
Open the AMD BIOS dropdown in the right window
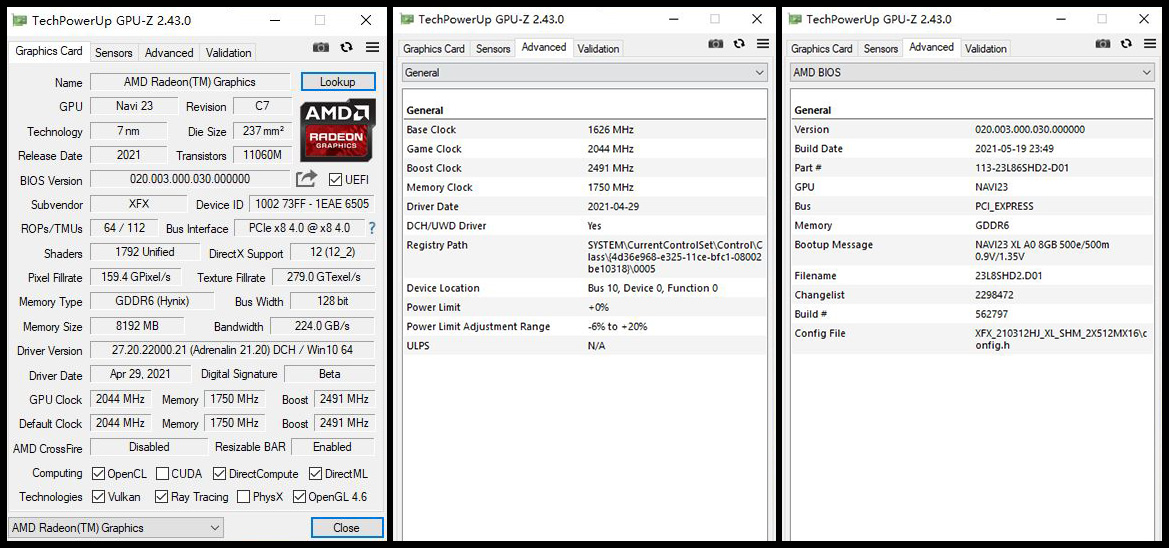[972, 72]
